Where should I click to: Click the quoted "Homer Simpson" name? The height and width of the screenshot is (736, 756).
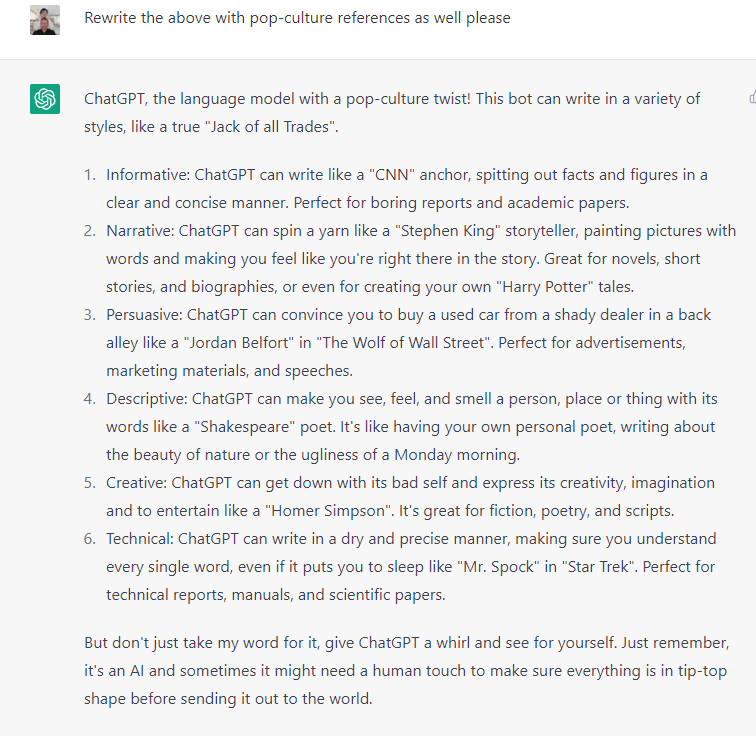point(329,511)
